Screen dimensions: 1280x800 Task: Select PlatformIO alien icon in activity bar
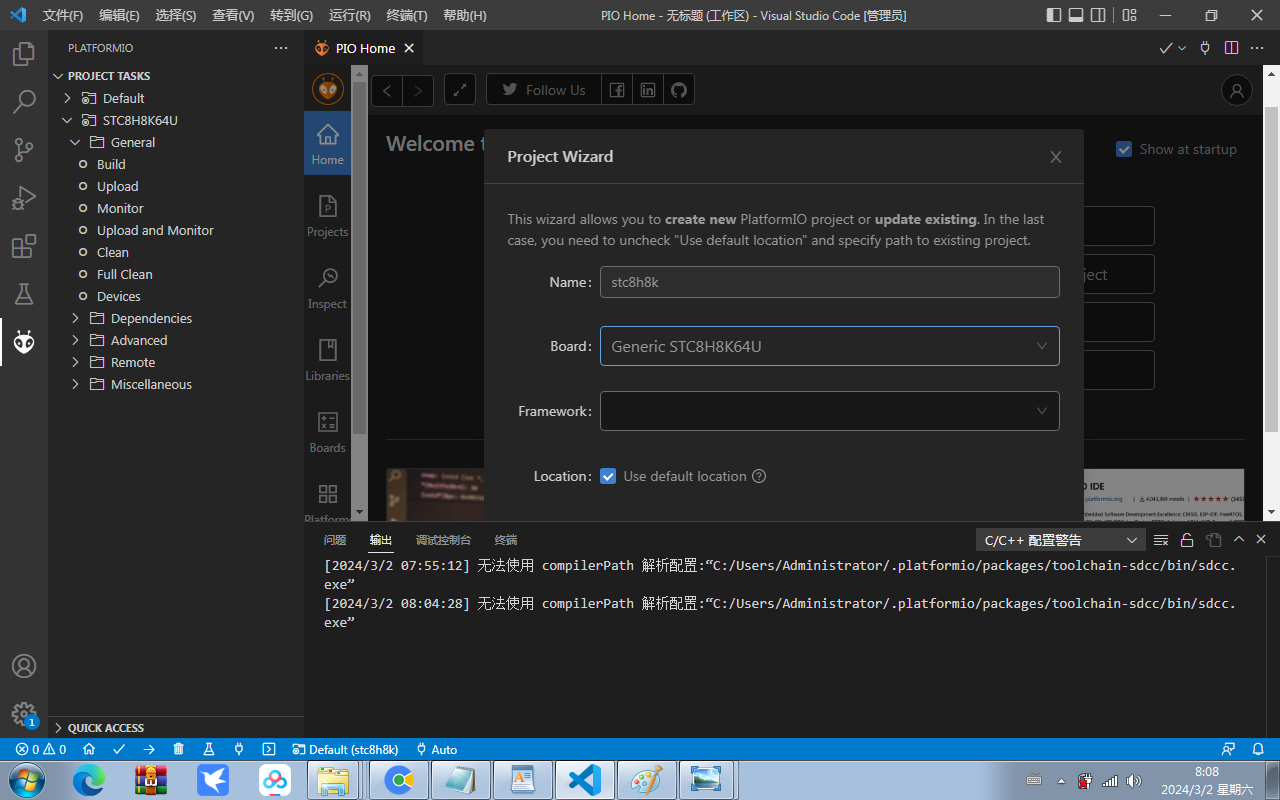(x=24, y=342)
